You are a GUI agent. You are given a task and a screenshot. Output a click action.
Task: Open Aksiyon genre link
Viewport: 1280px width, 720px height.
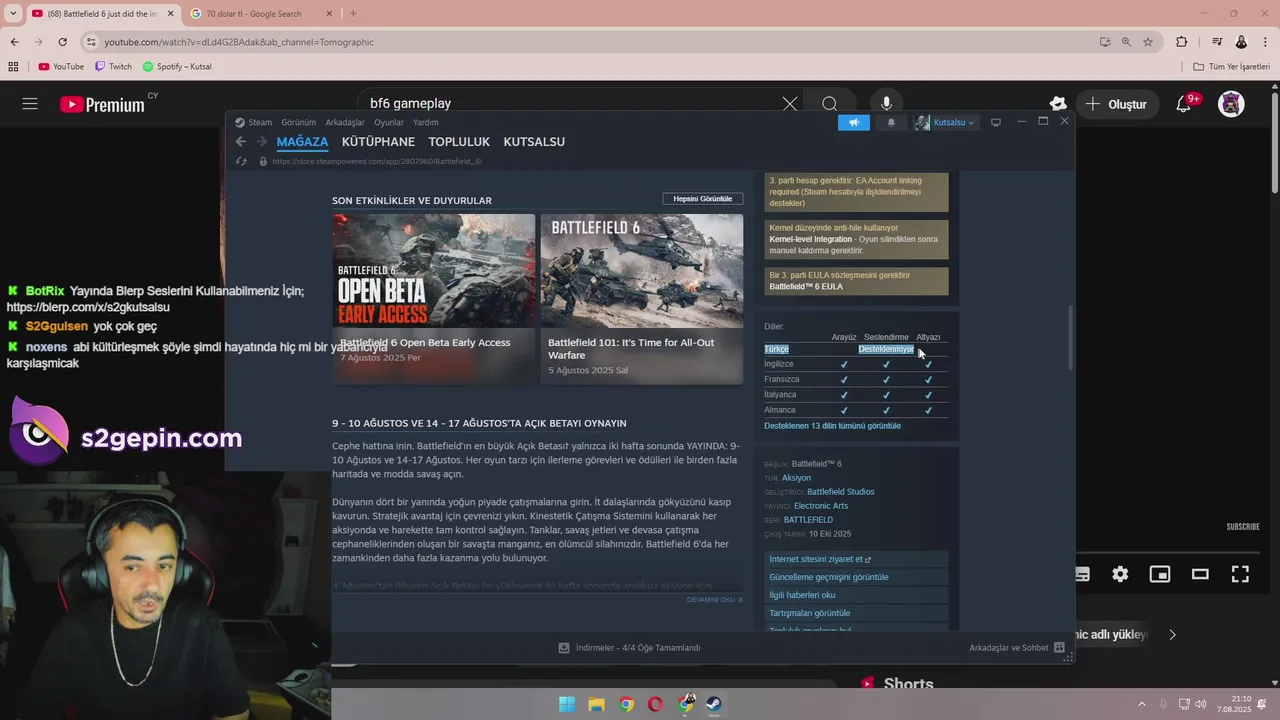(796, 478)
